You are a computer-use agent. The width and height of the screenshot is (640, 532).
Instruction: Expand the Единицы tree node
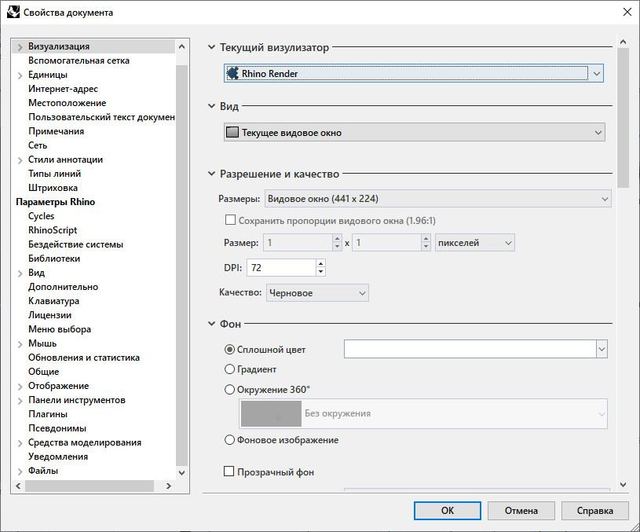pos(20,75)
